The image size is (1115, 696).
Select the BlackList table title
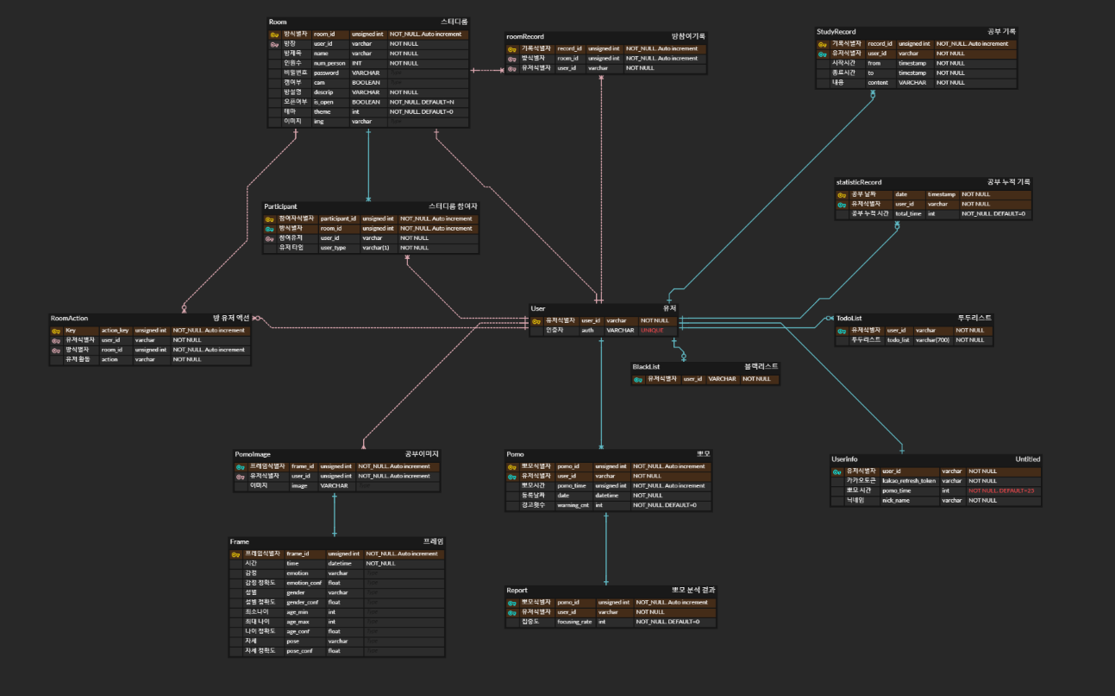click(x=646, y=367)
